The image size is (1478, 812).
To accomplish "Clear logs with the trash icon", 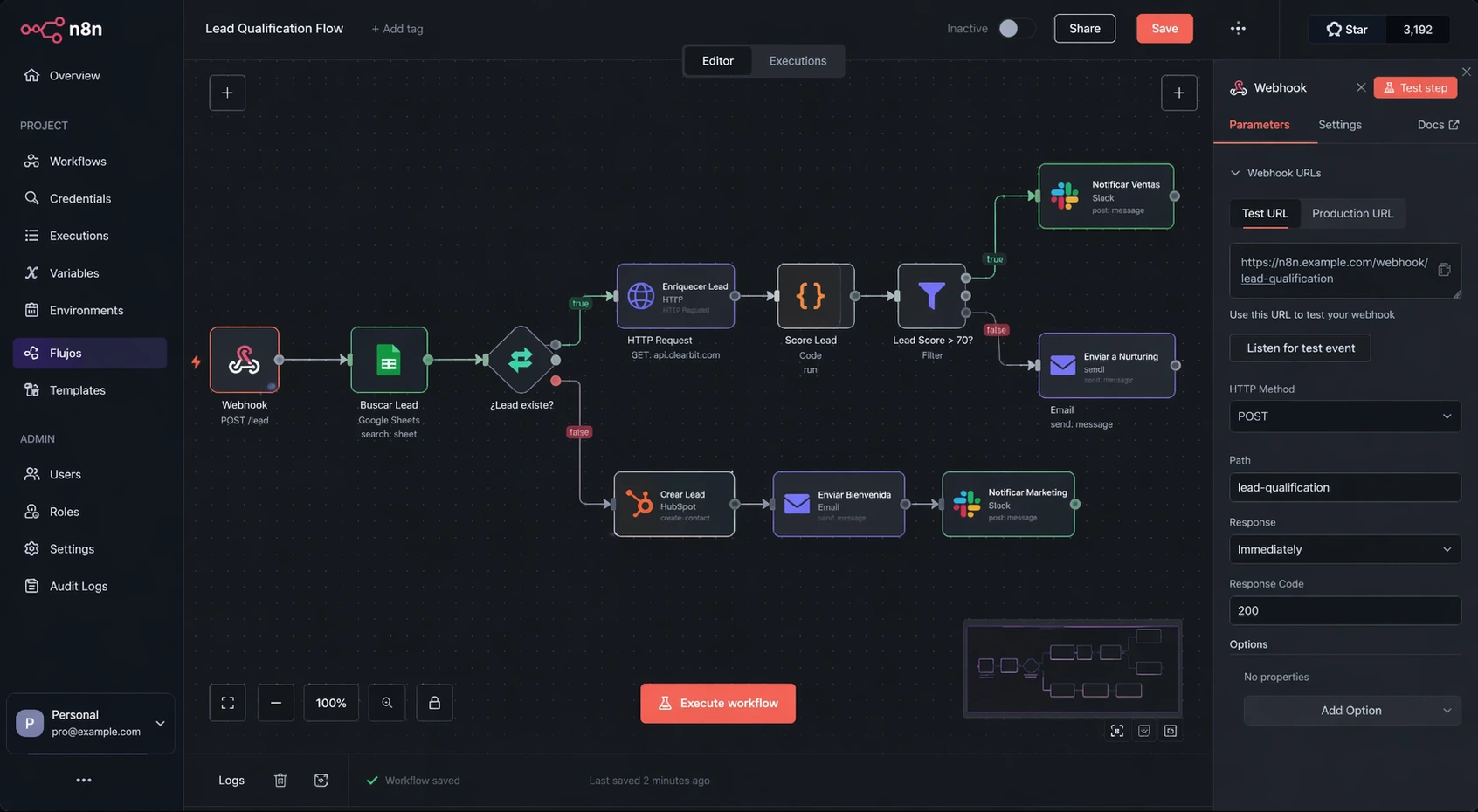I will tap(280, 781).
